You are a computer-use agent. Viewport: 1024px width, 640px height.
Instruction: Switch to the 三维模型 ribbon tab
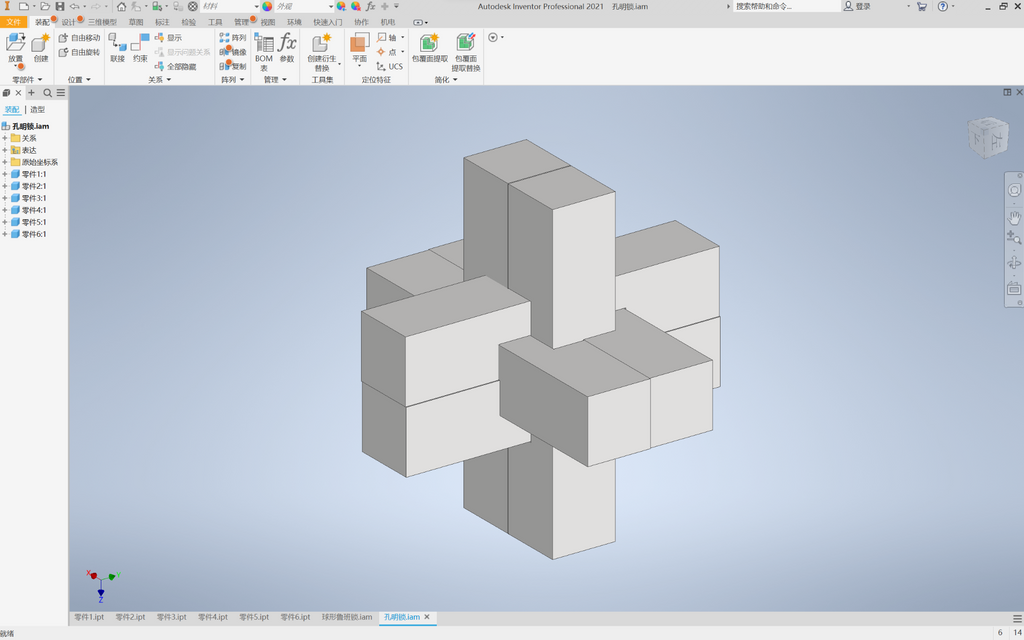103,22
